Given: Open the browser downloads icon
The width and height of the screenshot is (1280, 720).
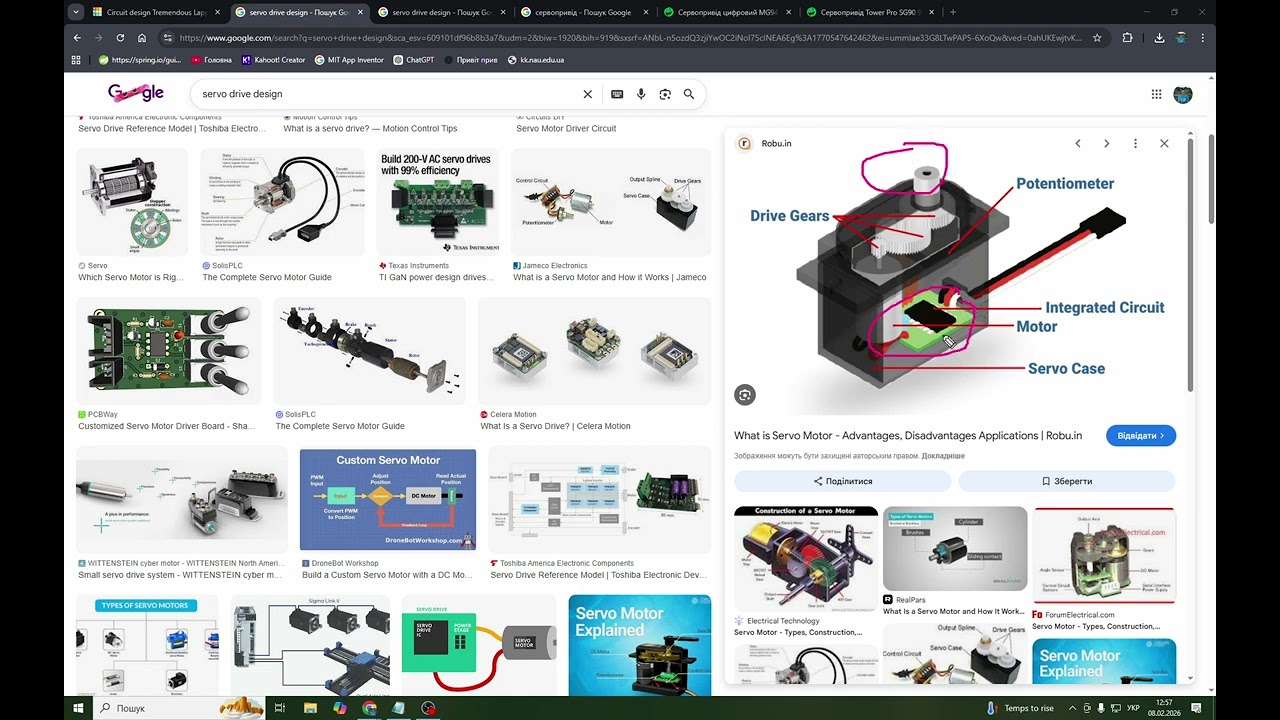Looking at the screenshot, I should (1159, 38).
